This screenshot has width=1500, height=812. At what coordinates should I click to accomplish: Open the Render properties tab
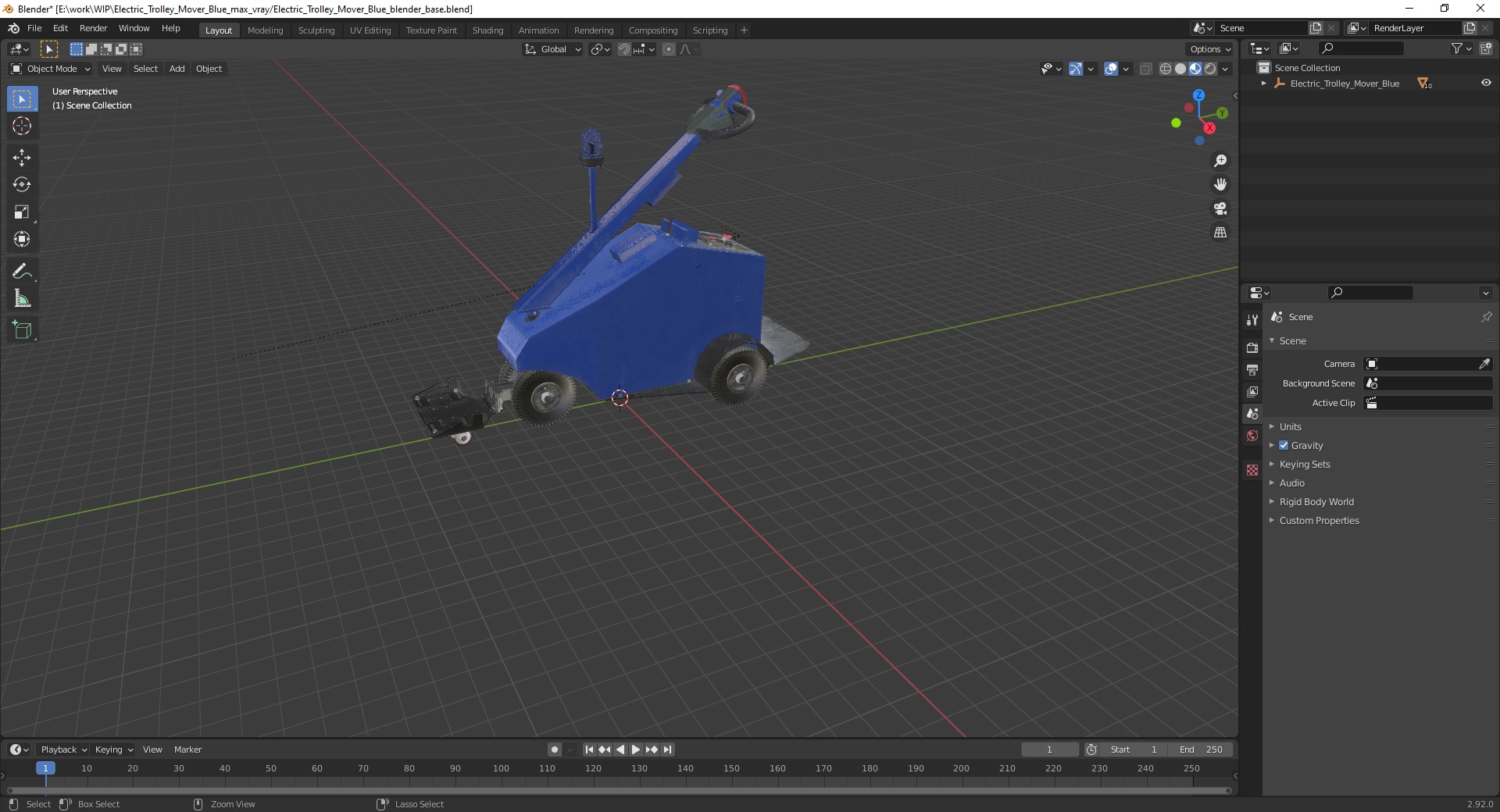tap(1252, 347)
